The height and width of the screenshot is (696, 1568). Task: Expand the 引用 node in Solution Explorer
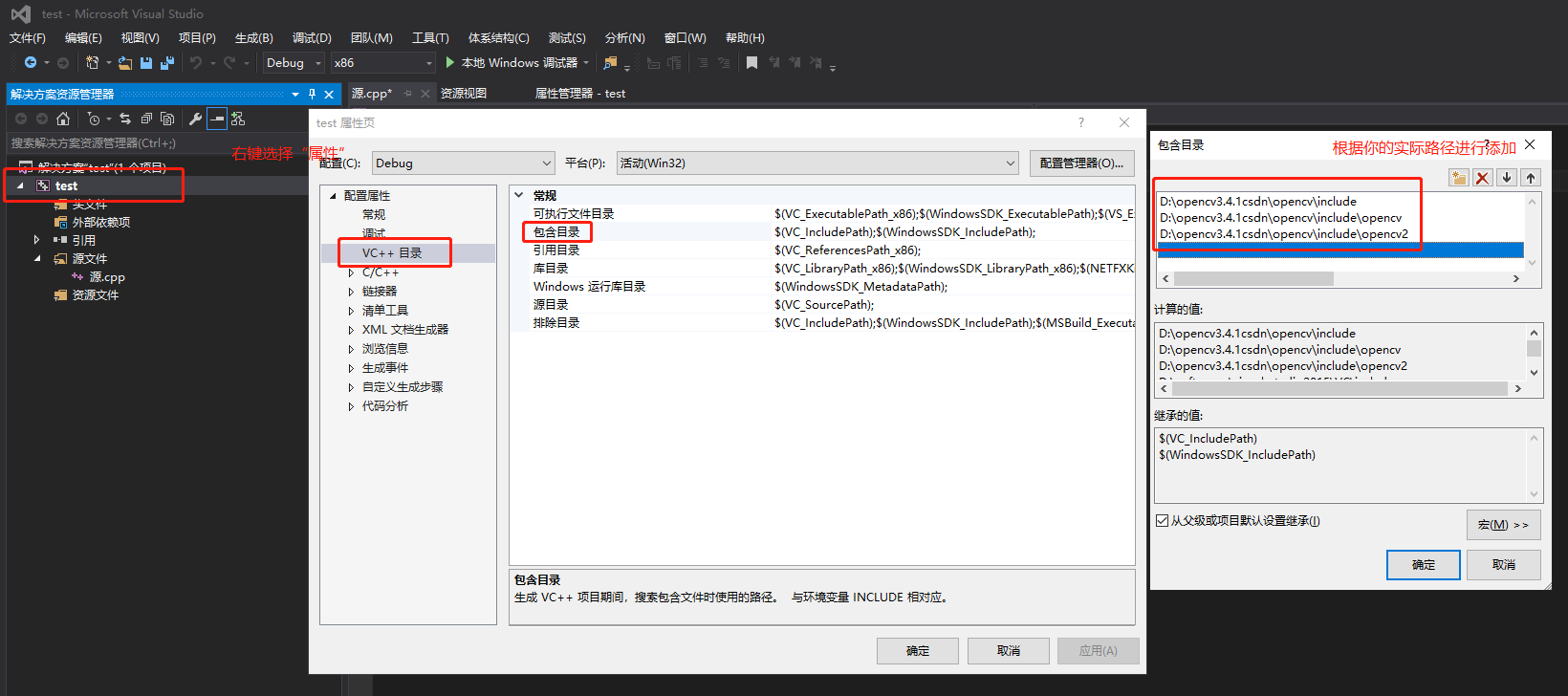(x=36, y=240)
